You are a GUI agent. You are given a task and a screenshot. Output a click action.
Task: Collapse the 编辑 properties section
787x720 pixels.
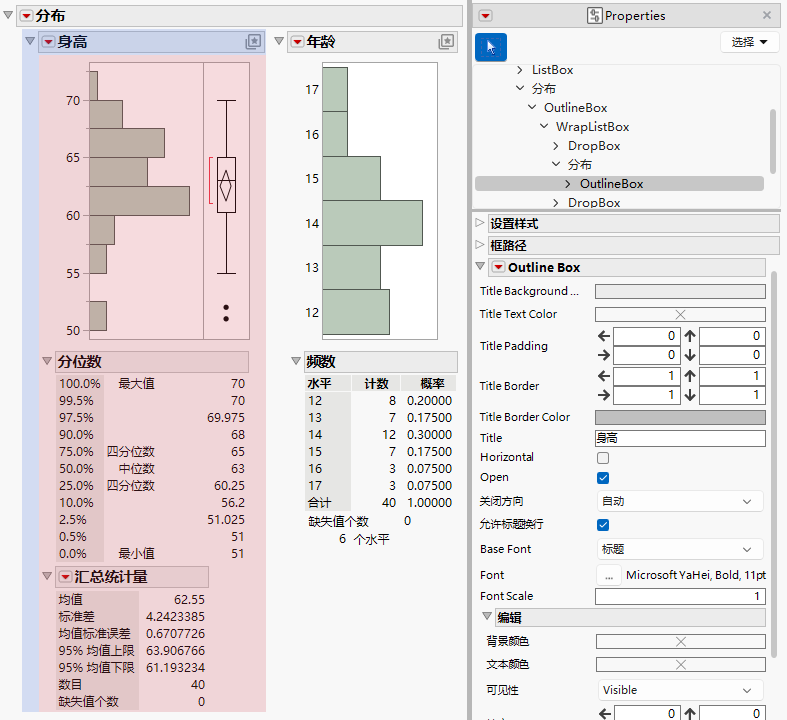click(x=487, y=616)
